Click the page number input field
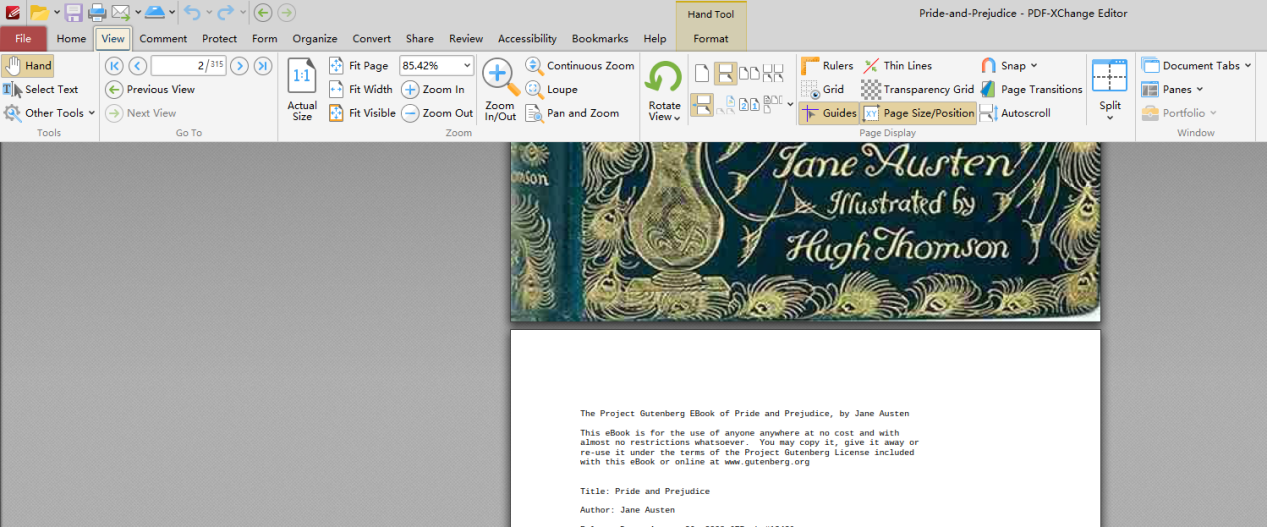Viewport: 1267px width, 527px height. pyautogui.click(x=188, y=66)
